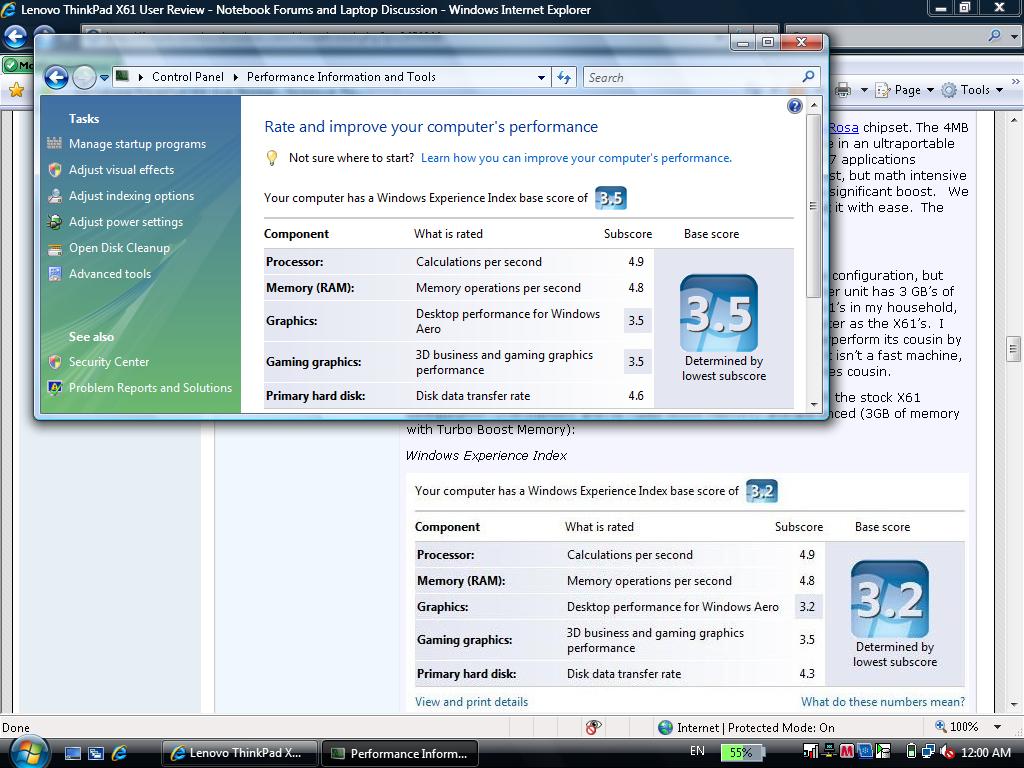Switch to Lenovo ThinkPad taskbar button
1024x768 pixels.
[240, 753]
